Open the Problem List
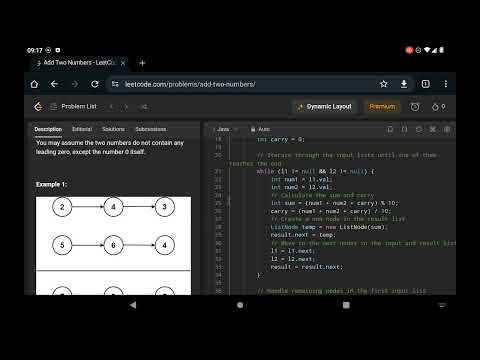This screenshot has width=480, height=360. tap(74, 107)
